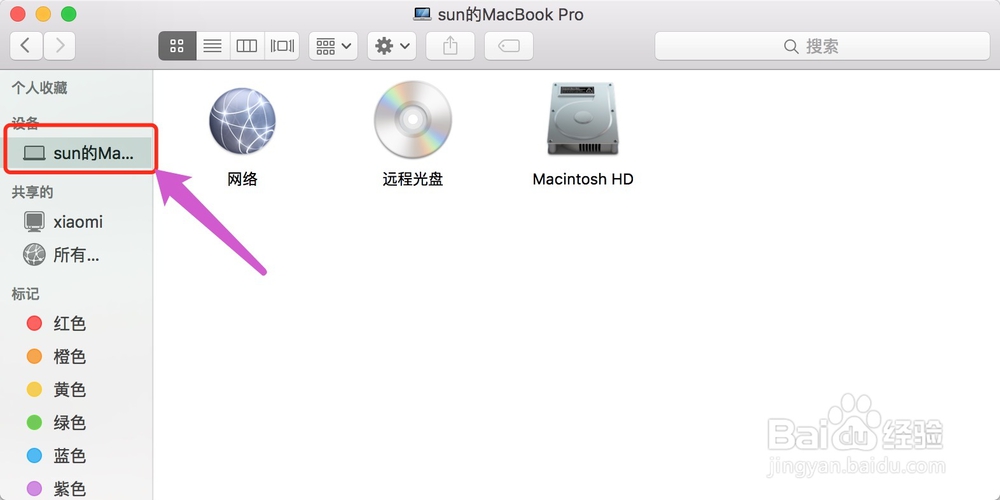
Task: Switch to Cover Flow view
Action: coord(282,46)
